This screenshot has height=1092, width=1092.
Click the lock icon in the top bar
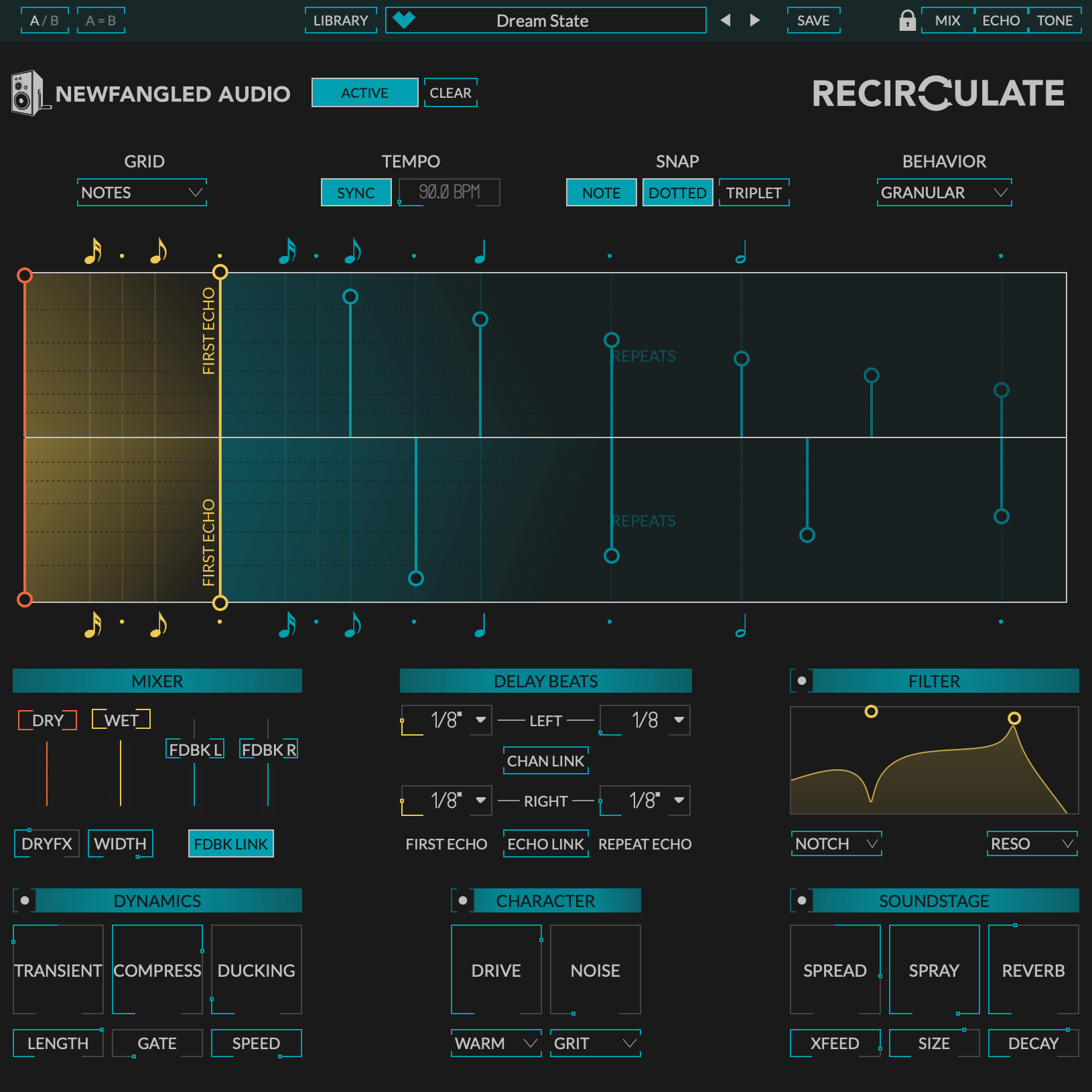907,21
